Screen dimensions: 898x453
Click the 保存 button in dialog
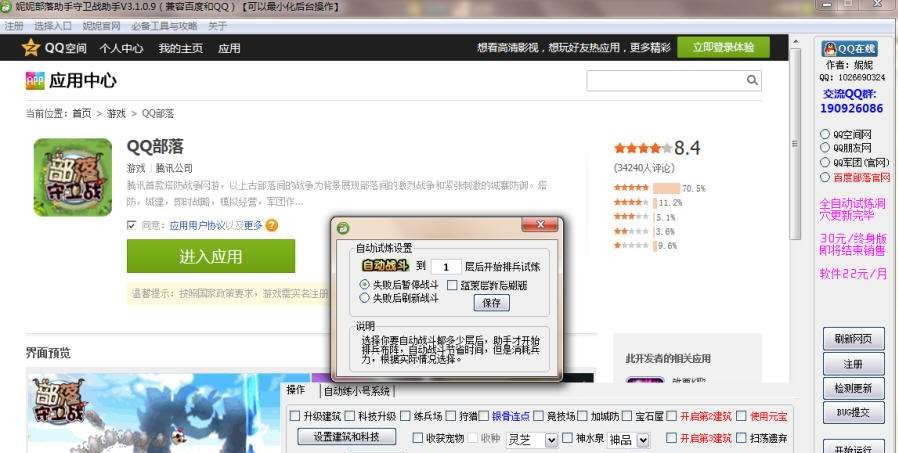tap(491, 303)
